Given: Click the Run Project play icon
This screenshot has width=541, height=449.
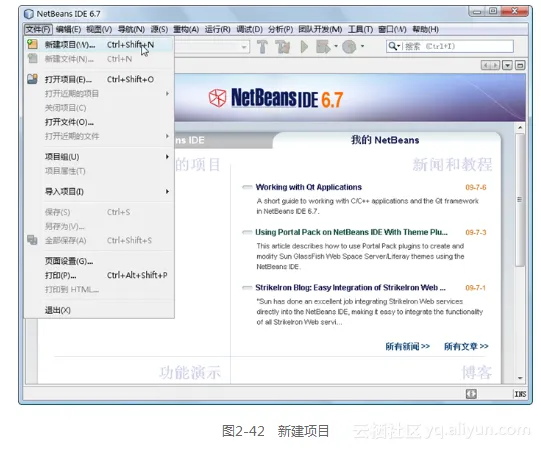Looking at the screenshot, I should 304,47.
